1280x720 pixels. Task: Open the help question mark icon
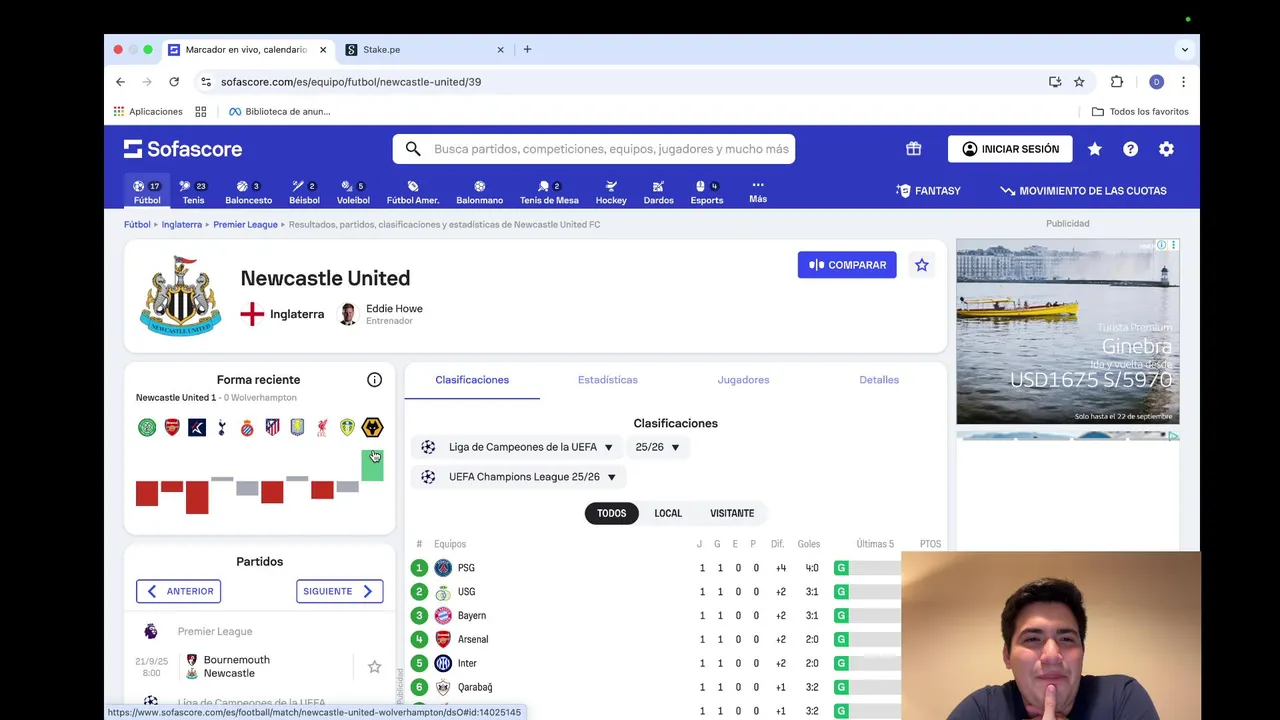[1130, 149]
